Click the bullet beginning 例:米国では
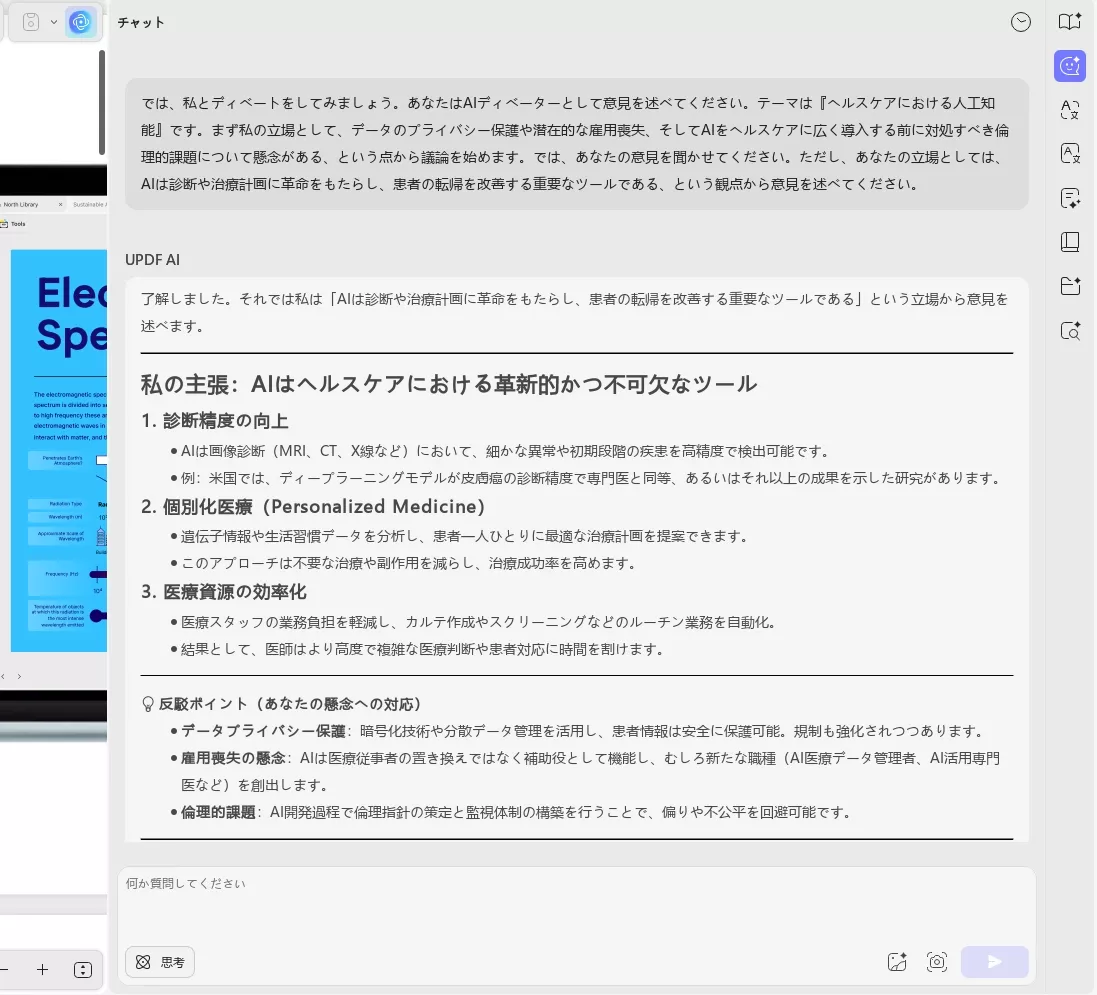 click(585, 479)
